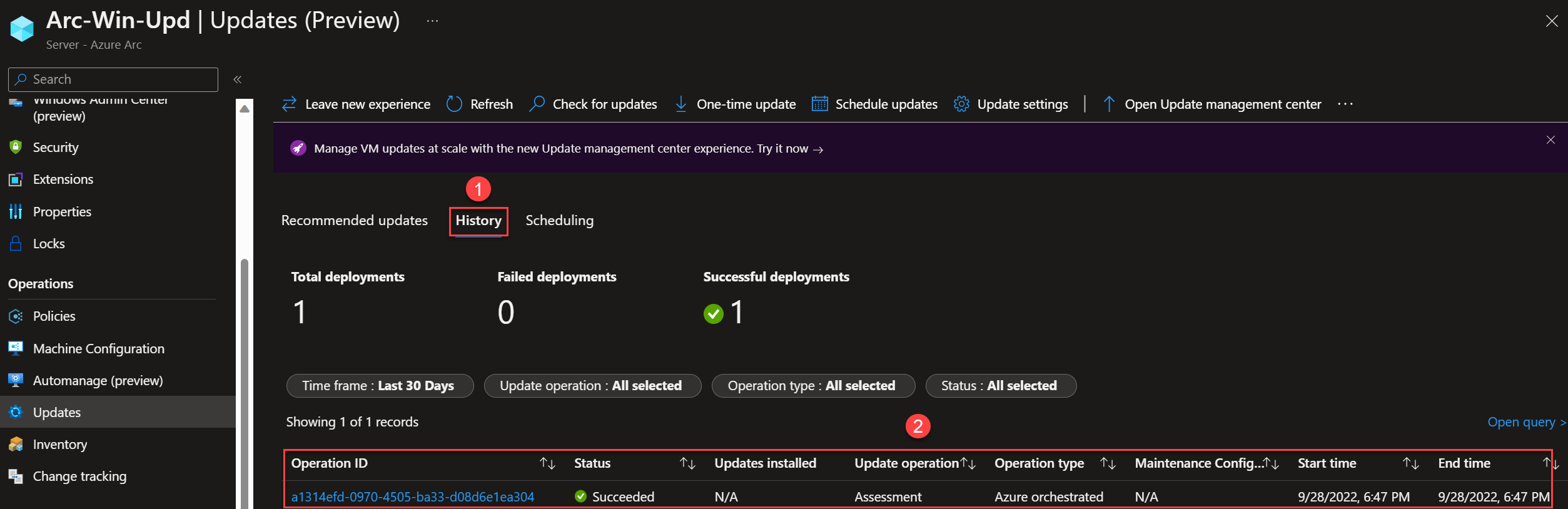Switch to Scheduling tab
The height and width of the screenshot is (509, 1568).
click(560, 221)
